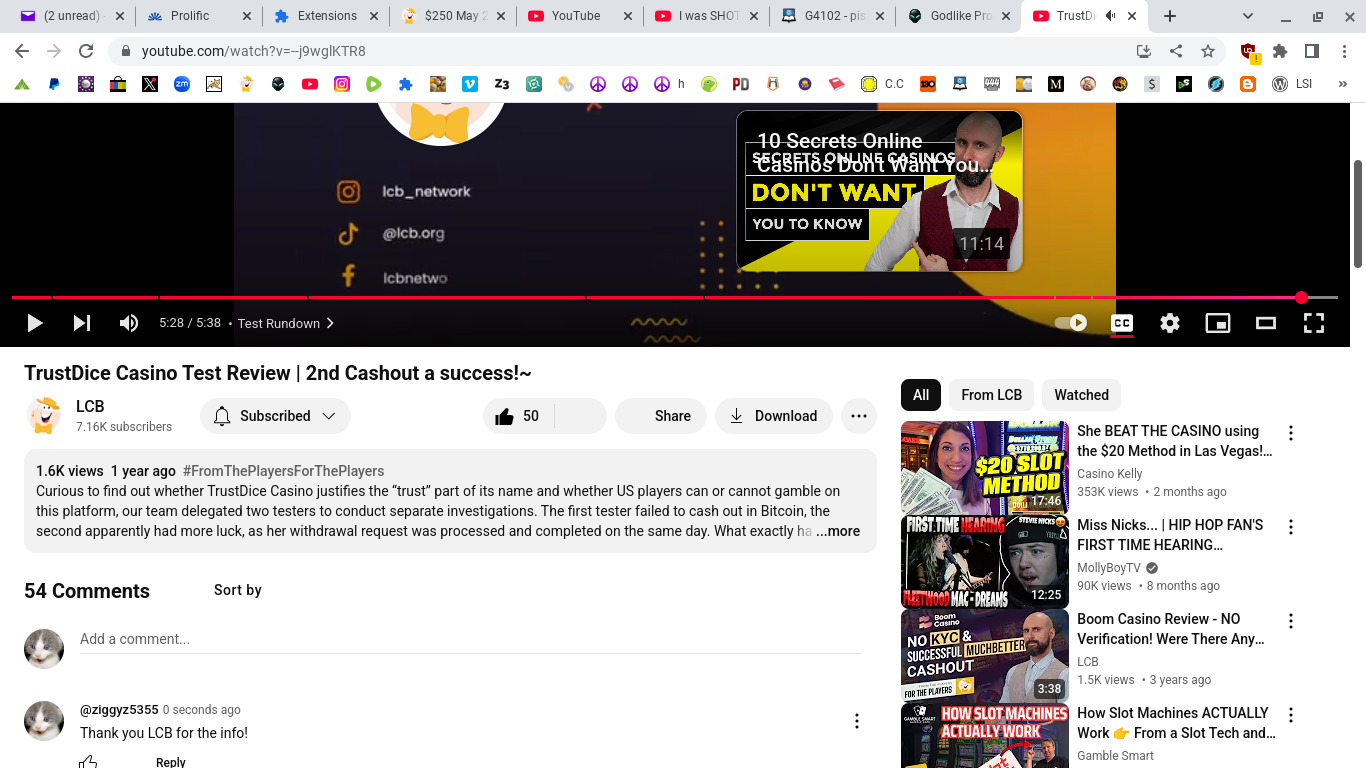The image size is (1366, 768).
Task: Select the From LCB chip
Action: pos(991,395)
